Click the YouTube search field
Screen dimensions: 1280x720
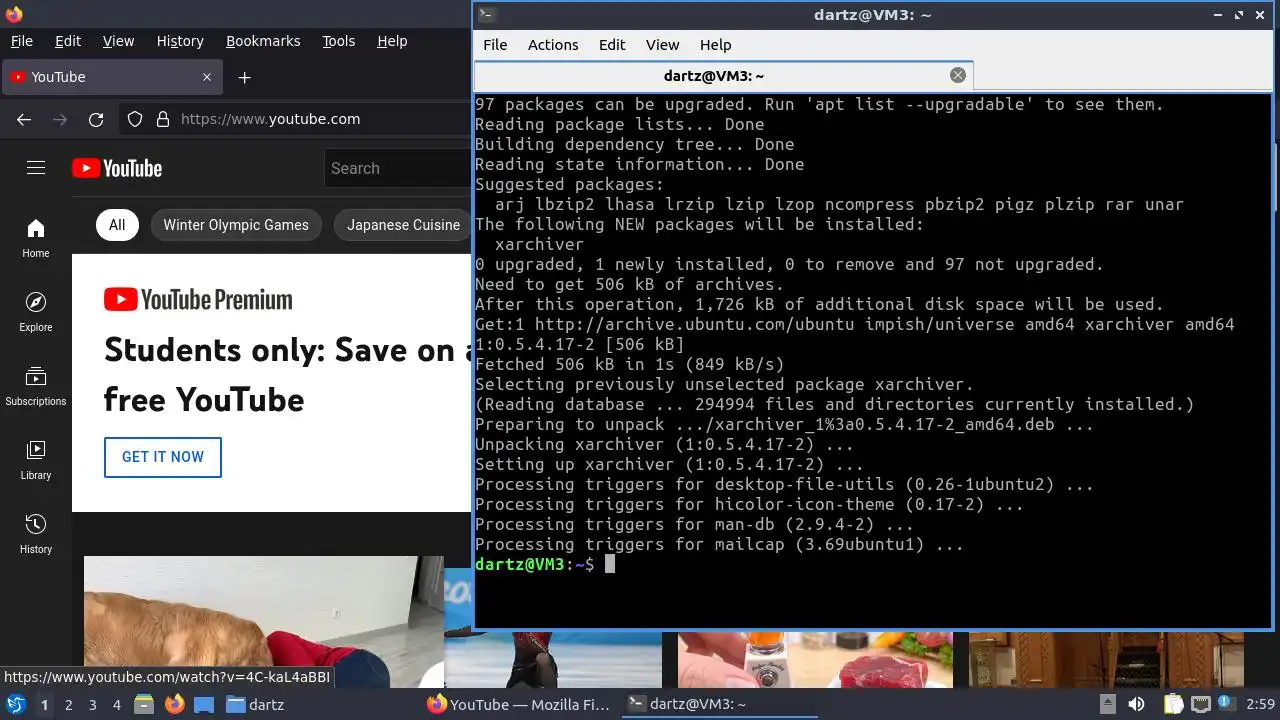[398, 169]
